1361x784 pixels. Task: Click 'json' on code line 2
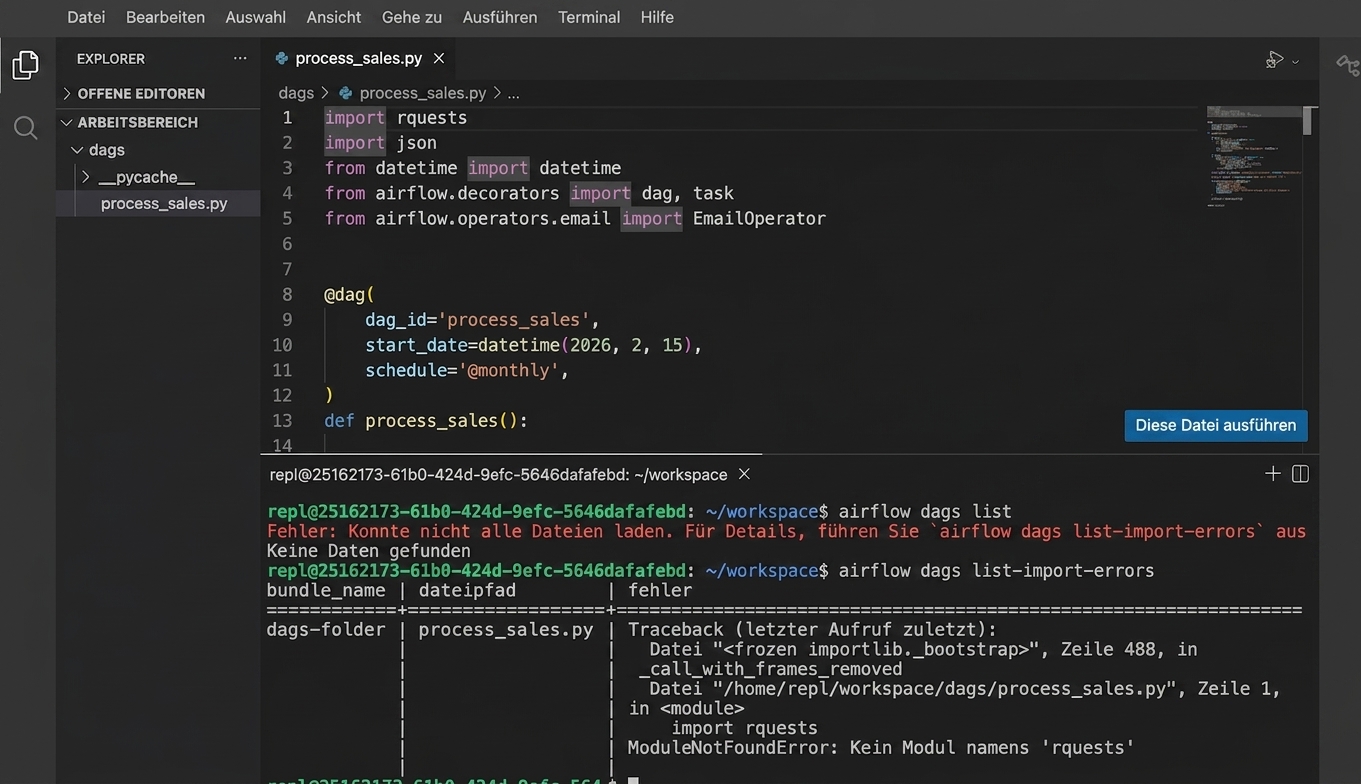coord(416,143)
